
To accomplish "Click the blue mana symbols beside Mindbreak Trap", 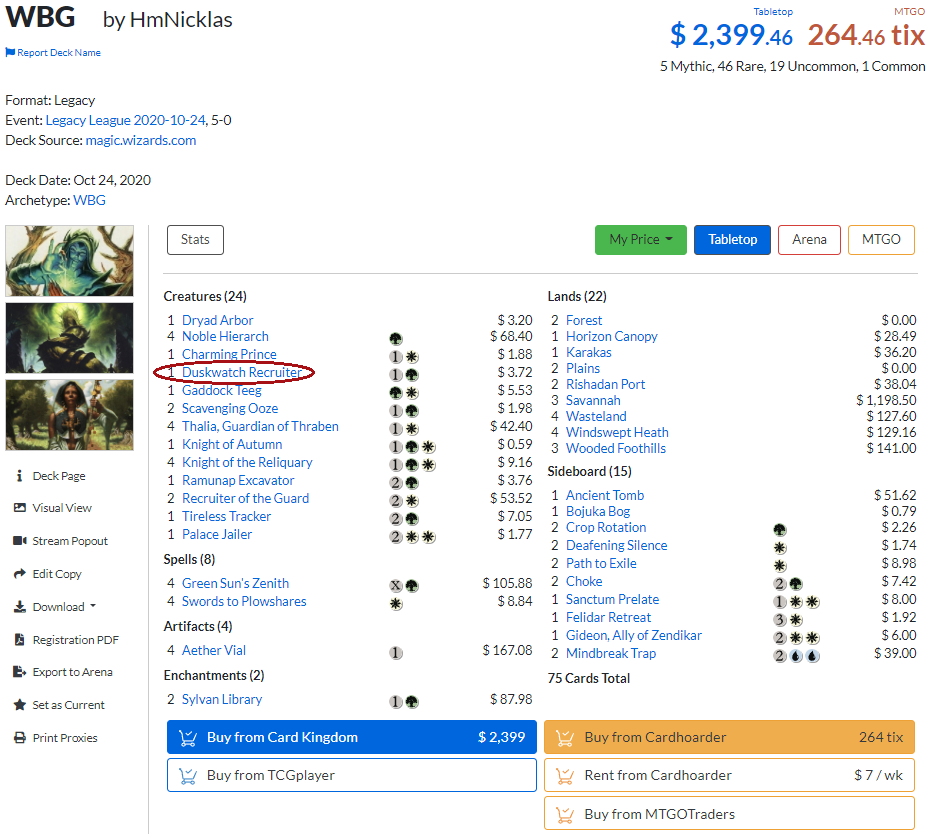I will click(805, 656).
